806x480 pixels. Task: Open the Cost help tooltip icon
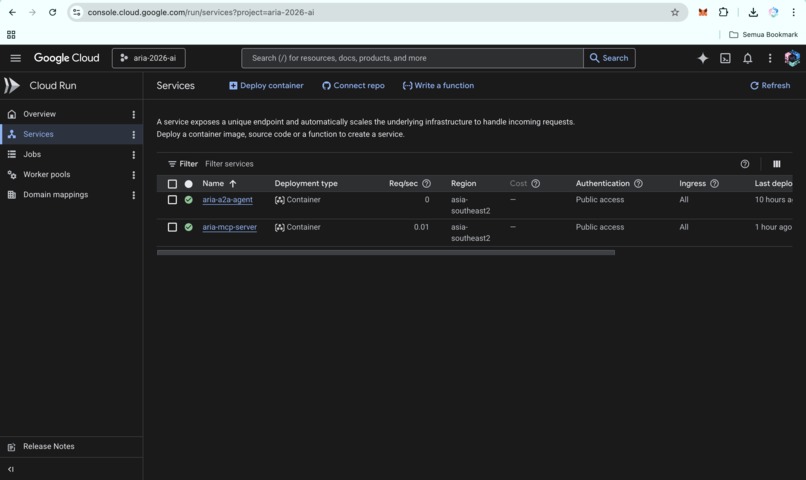click(x=535, y=183)
